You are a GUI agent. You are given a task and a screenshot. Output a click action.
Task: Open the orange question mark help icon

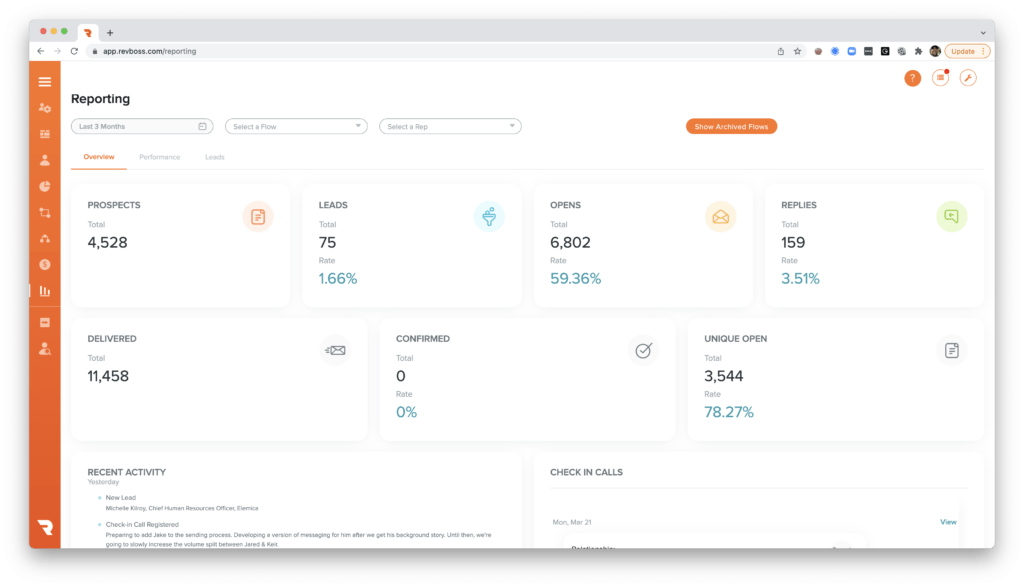[x=912, y=78]
